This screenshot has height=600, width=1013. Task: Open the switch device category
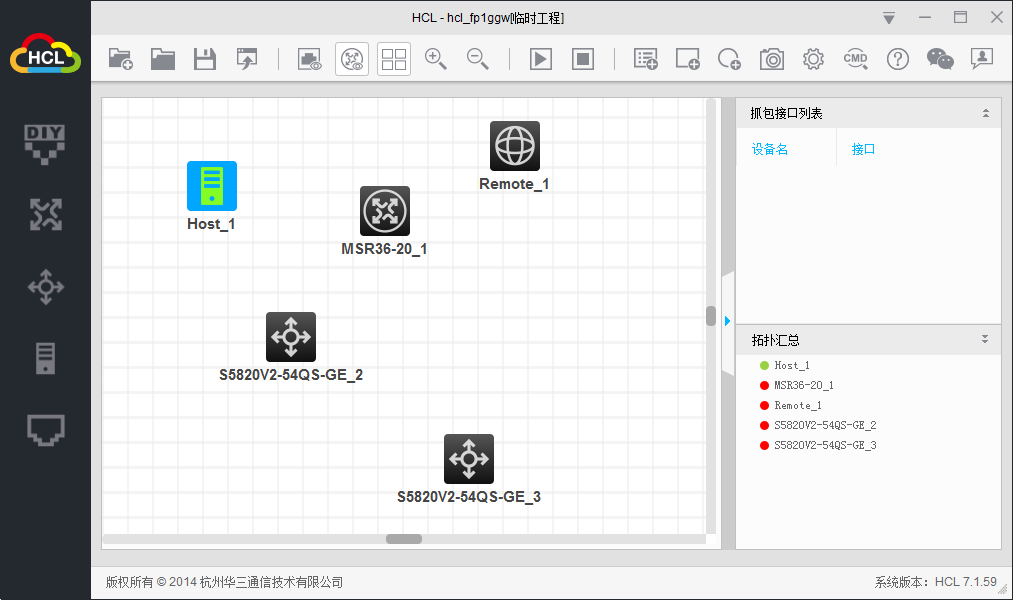point(45,287)
